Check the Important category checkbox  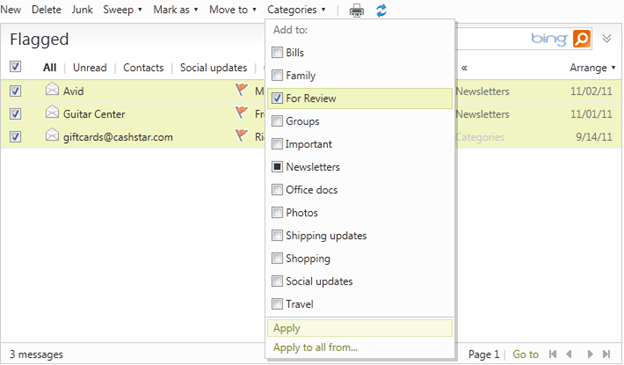tap(277, 144)
